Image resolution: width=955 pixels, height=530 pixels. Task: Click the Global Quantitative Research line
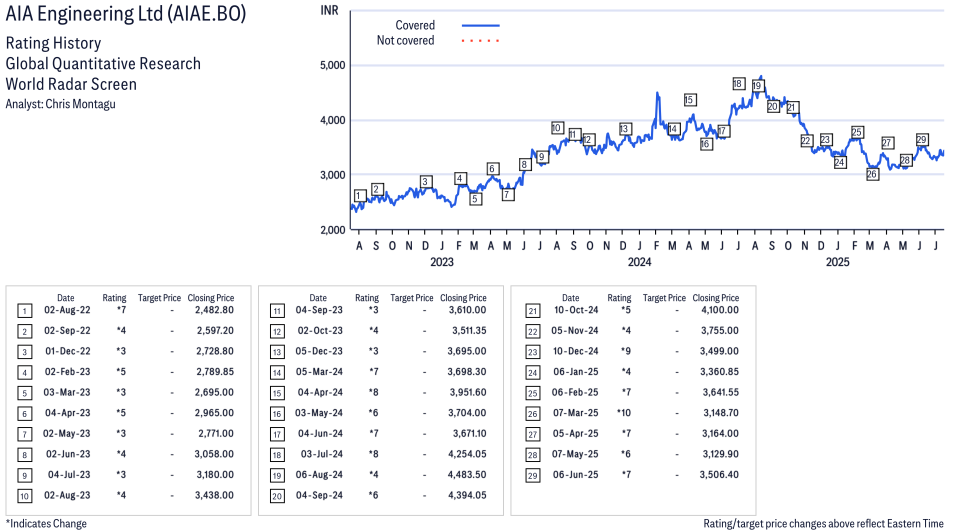(103, 64)
